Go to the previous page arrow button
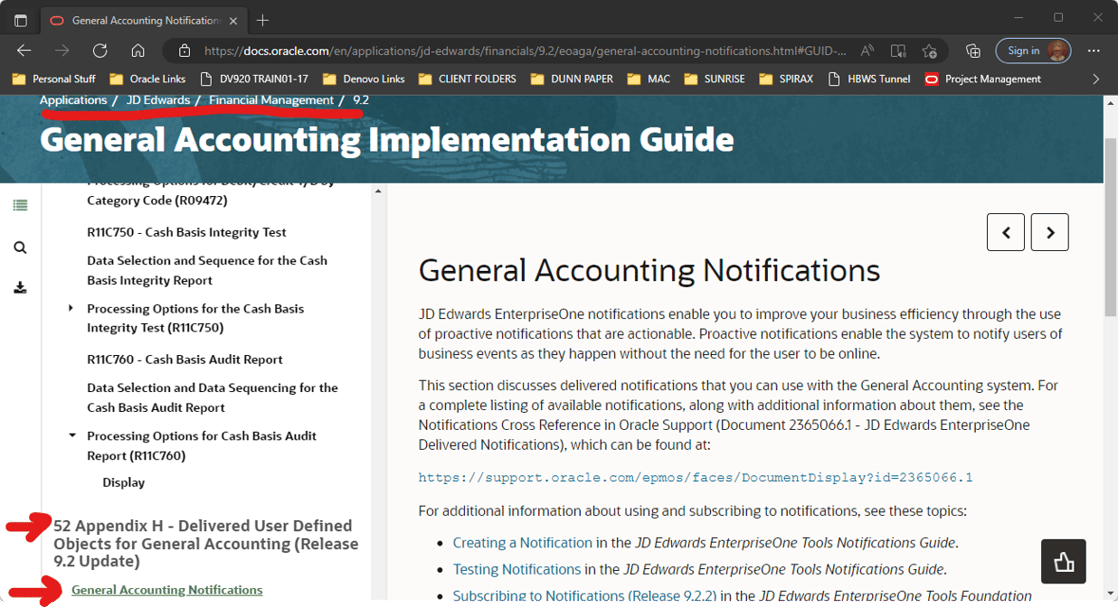 1005,232
